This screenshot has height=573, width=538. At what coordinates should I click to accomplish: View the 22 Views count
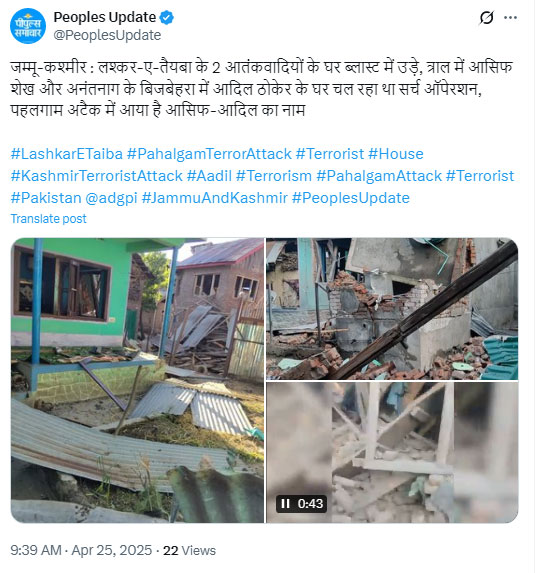pyautogui.click(x=189, y=550)
